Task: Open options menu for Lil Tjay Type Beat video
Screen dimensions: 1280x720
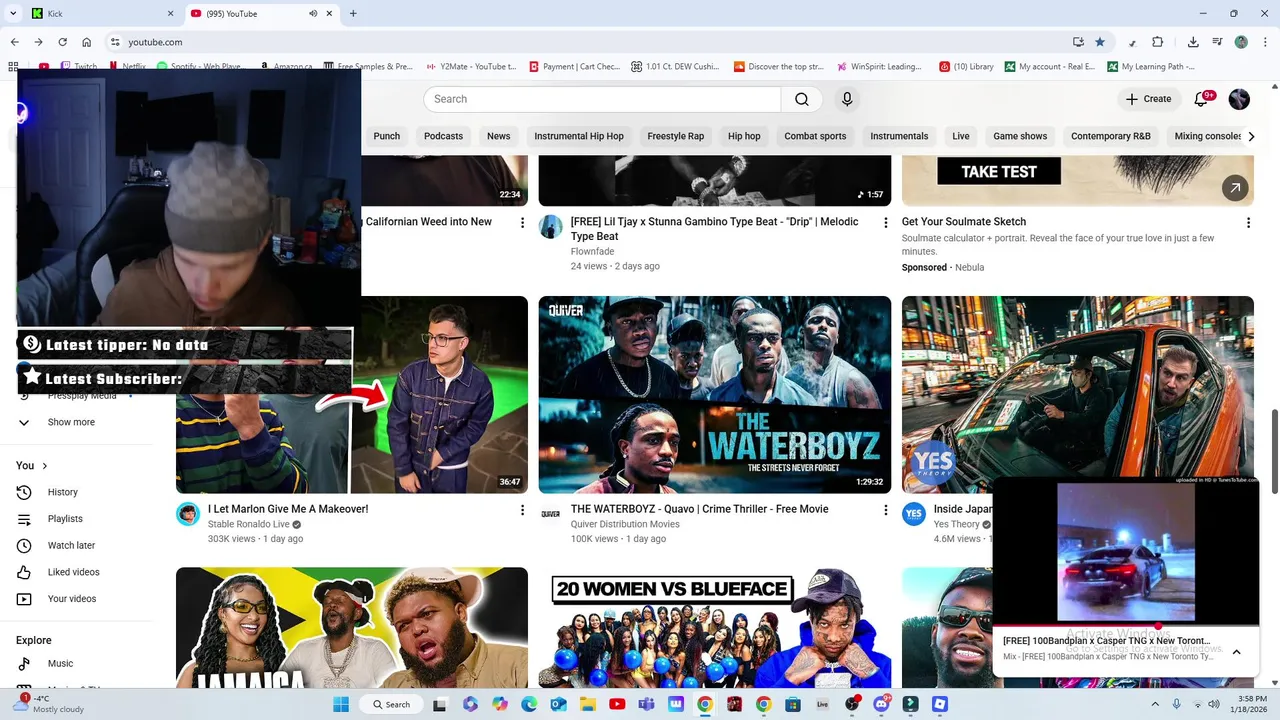Action: tap(885, 223)
